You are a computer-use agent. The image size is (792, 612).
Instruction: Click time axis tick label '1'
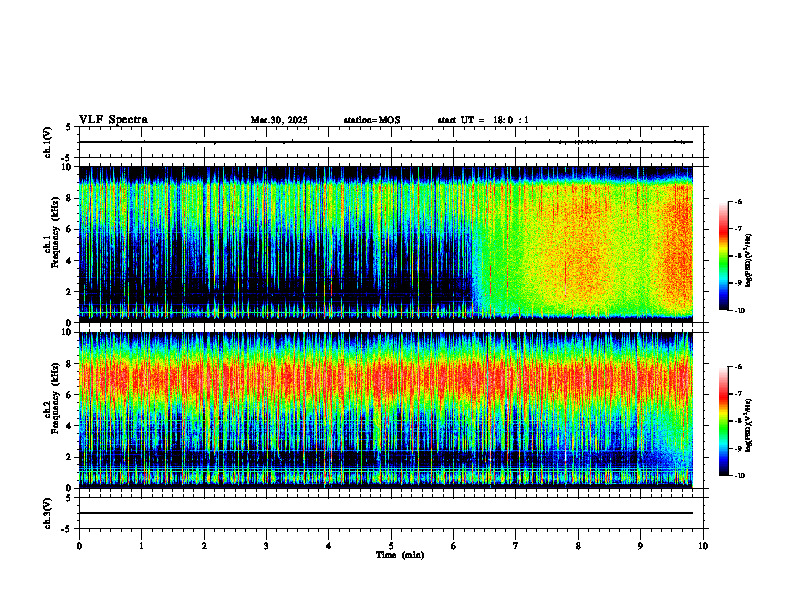(x=141, y=546)
